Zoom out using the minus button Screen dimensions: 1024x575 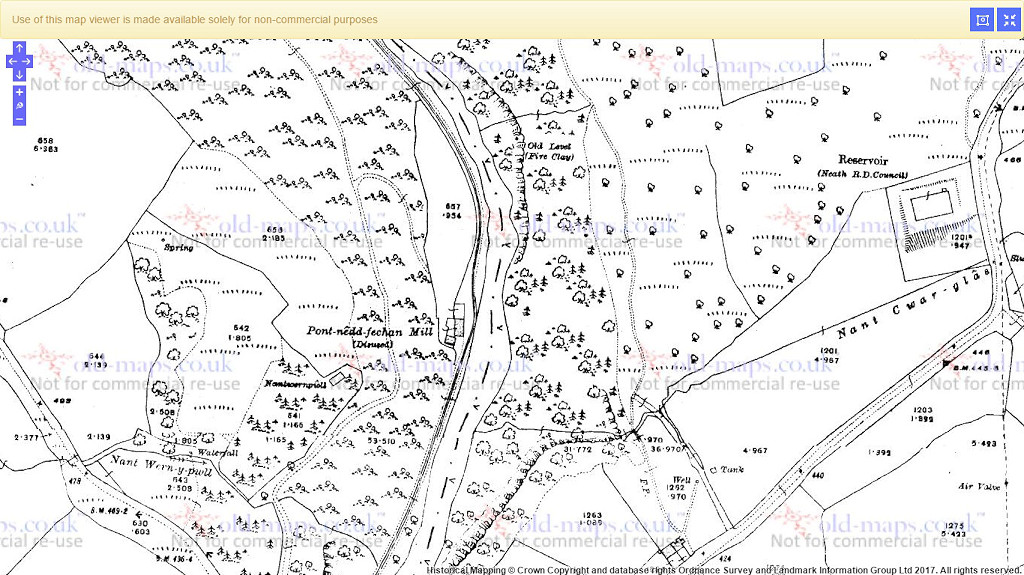point(20,119)
